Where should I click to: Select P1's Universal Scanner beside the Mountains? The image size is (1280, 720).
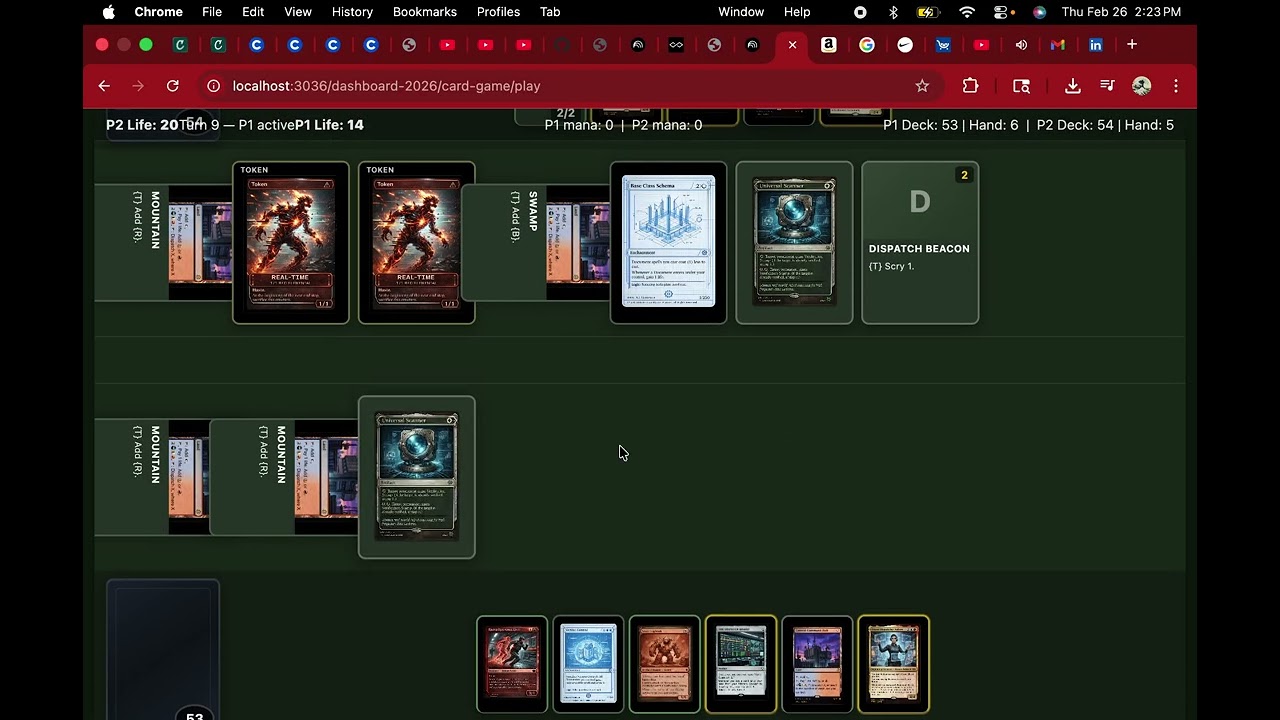[417, 478]
